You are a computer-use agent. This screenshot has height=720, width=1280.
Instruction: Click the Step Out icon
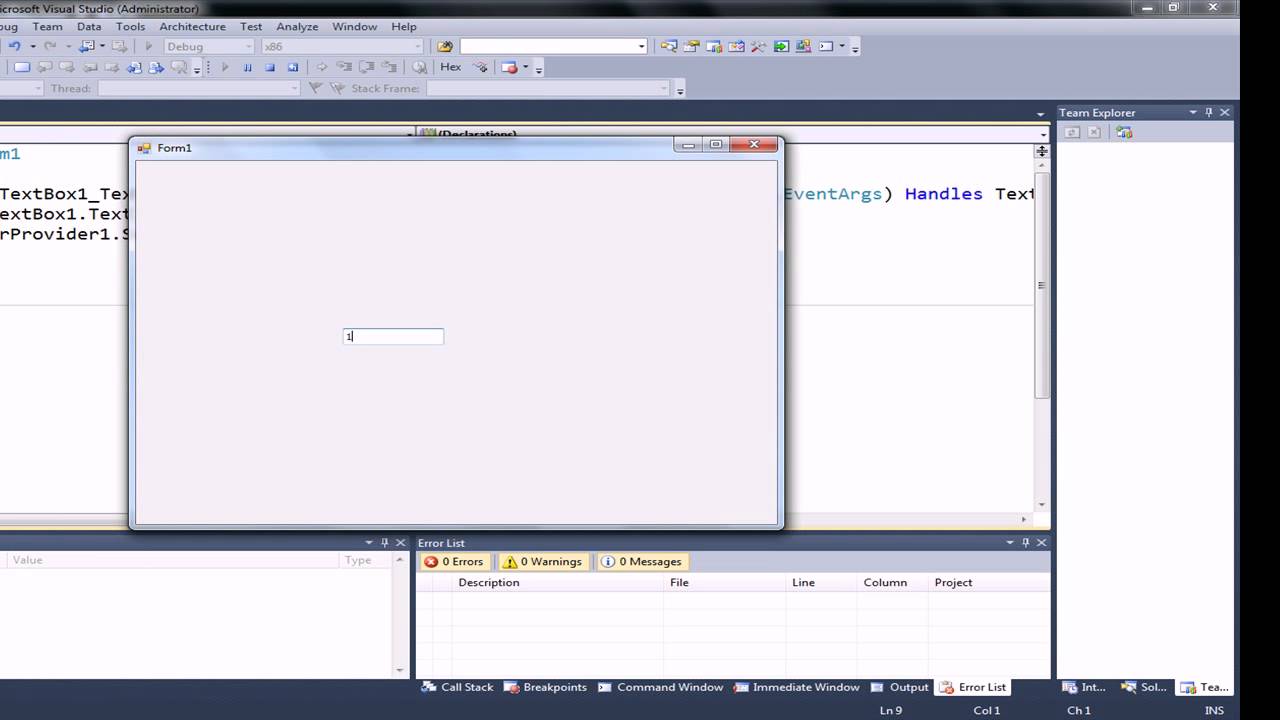coord(388,68)
